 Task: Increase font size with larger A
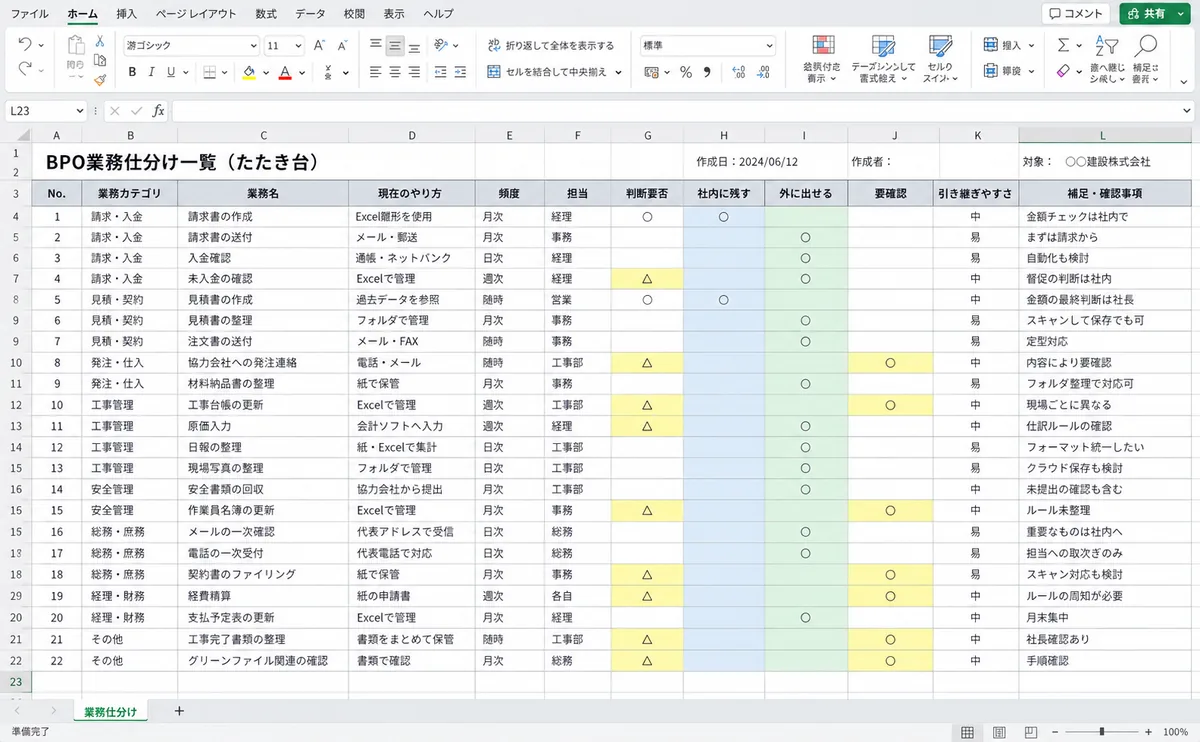(x=319, y=45)
